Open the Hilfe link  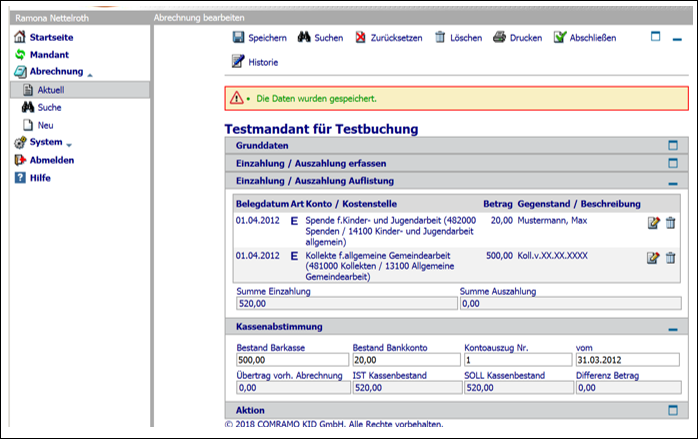[40, 178]
